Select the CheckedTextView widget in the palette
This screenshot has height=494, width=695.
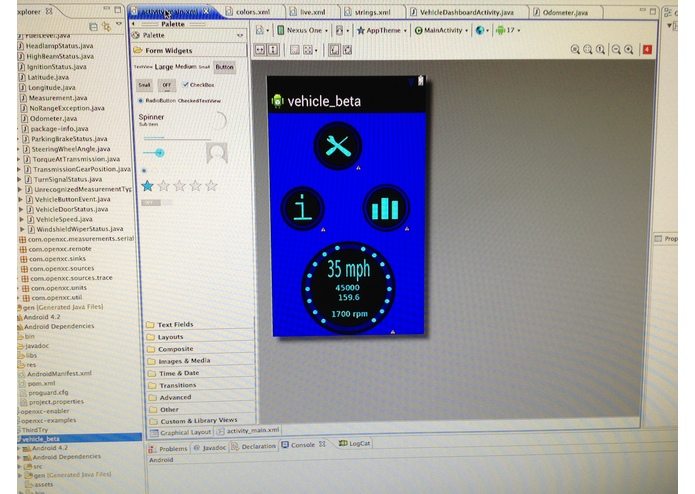point(199,101)
